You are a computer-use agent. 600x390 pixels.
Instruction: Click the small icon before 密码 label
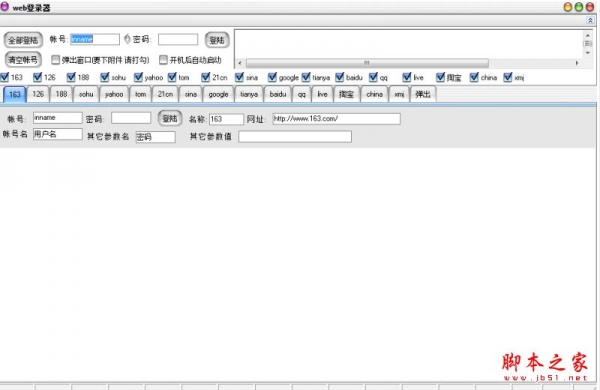(x=127, y=39)
